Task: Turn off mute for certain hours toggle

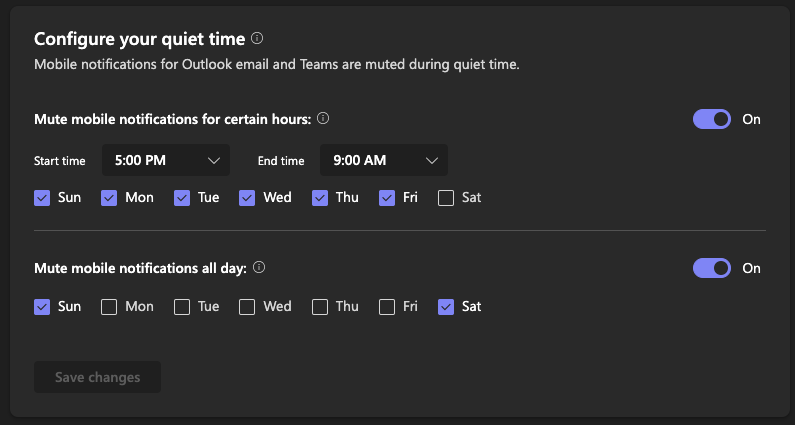Action: click(712, 119)
